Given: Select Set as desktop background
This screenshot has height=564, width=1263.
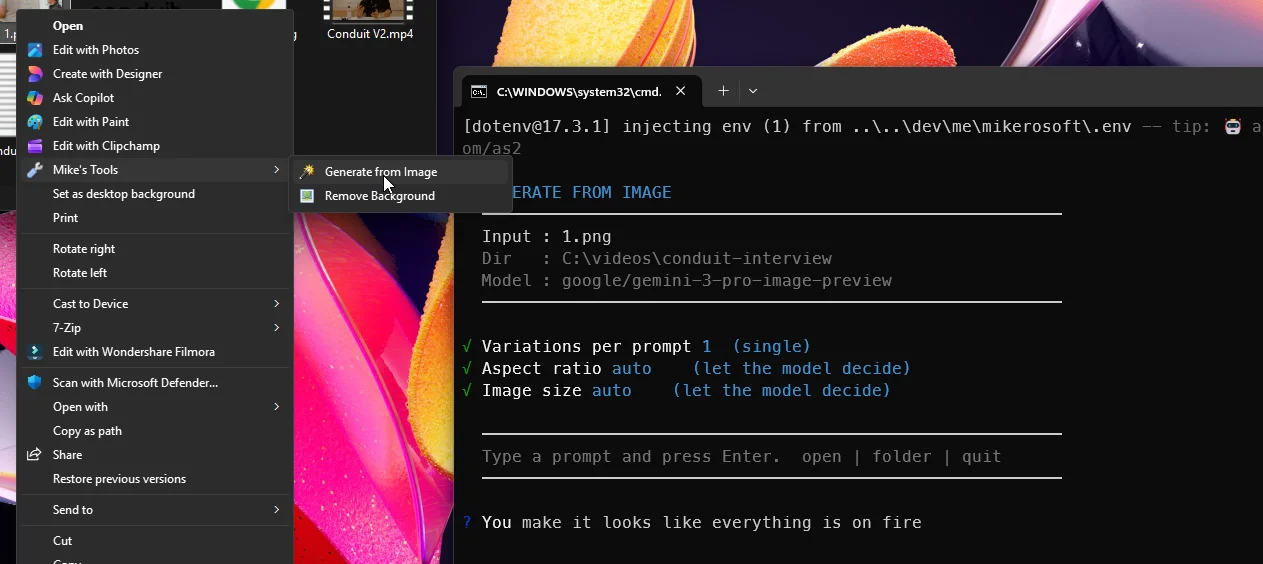Looking at the screenshot, I should 124,194.
